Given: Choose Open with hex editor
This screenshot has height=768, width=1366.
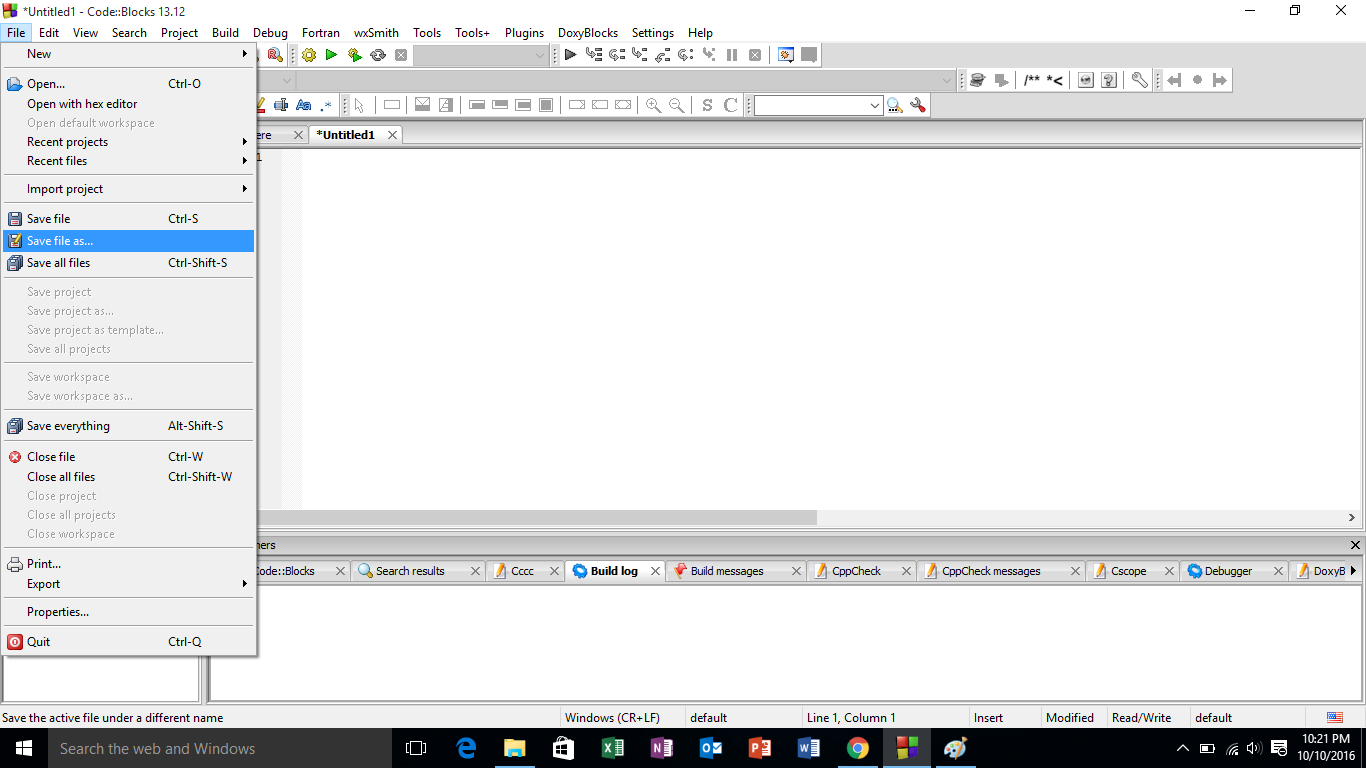Looking at the screenshot, I should coord(128,104).
